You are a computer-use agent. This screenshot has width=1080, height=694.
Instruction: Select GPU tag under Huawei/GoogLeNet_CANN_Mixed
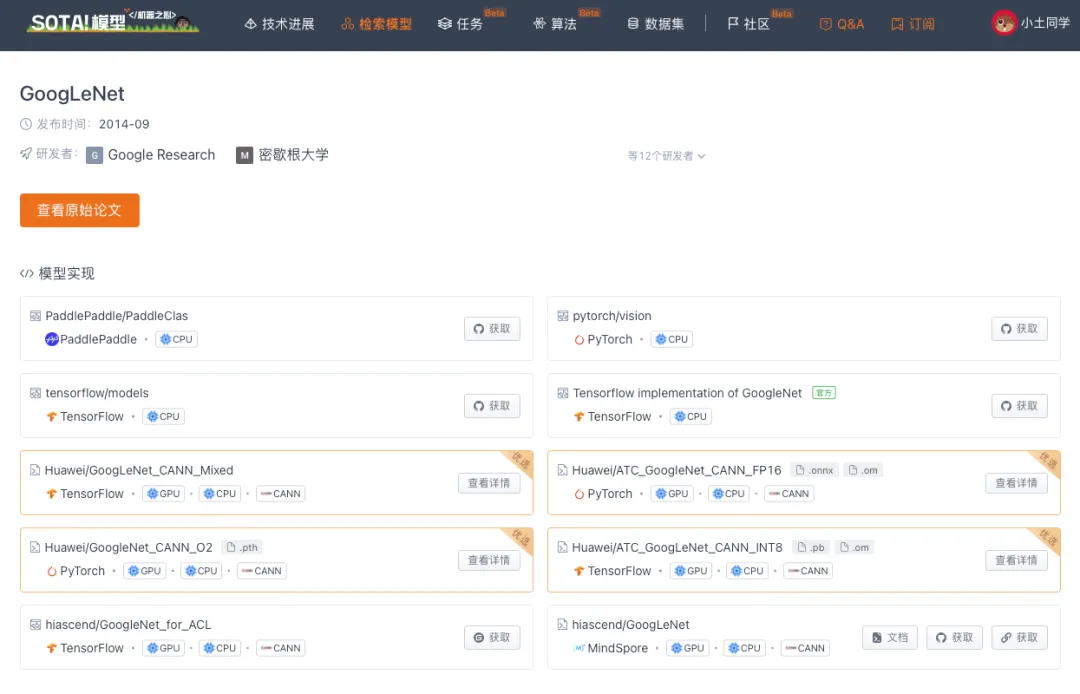(163, 494)
